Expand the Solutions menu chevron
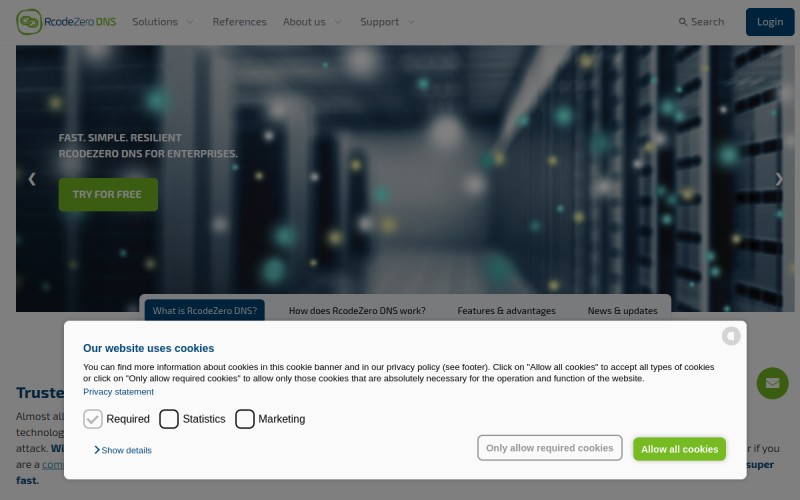This screenshot has height=500, width=800. pos(190,22)
